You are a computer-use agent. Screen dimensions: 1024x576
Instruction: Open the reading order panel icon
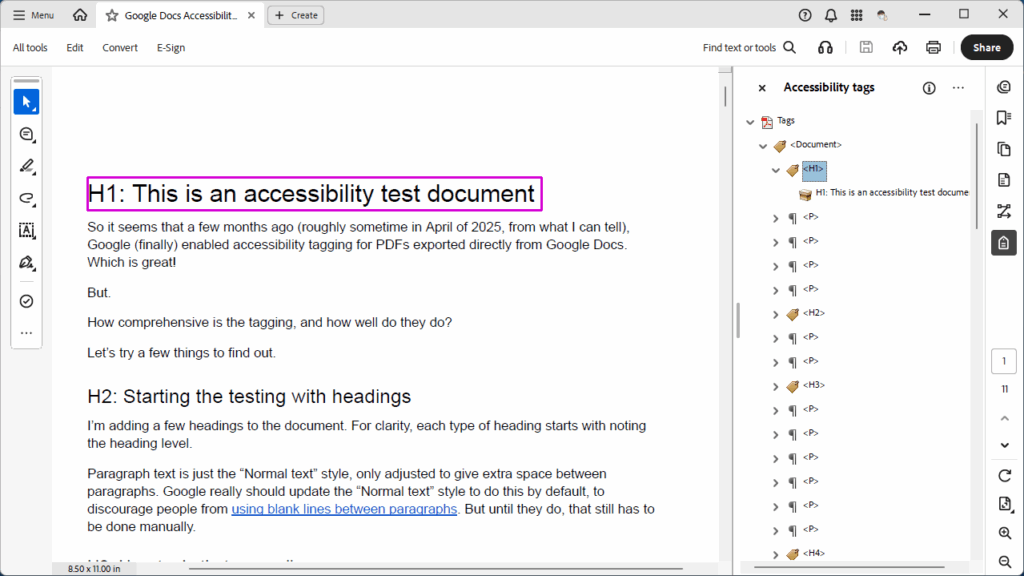(x=1004, y=211)
